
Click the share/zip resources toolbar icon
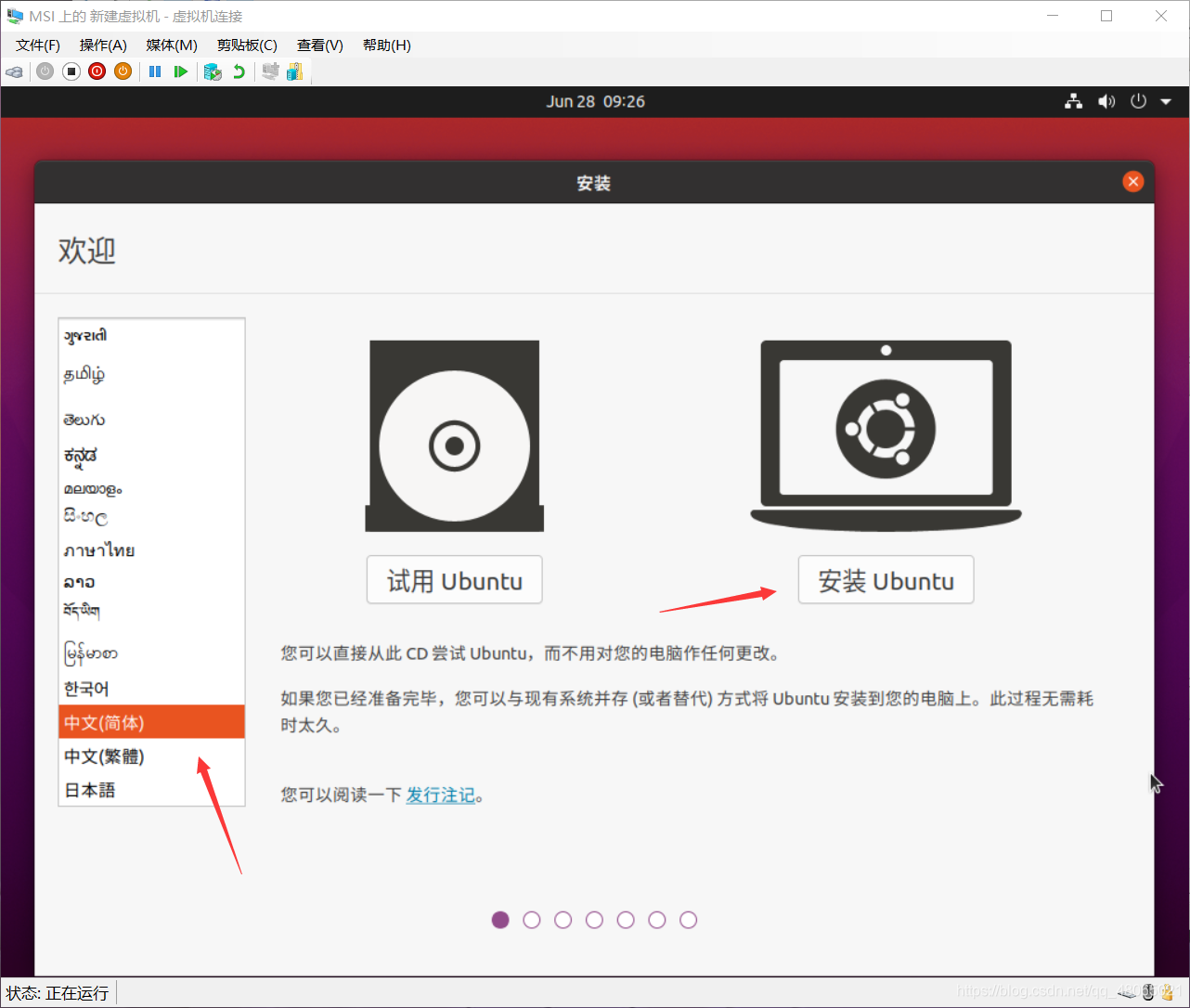point(295,71)
